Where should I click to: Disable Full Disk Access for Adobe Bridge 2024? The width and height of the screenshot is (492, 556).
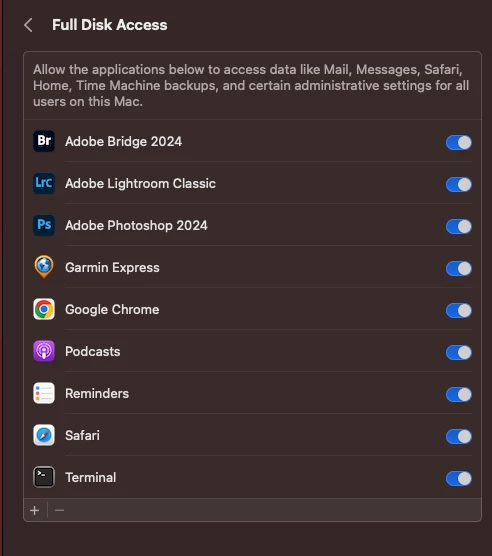[x=459, y=143]
